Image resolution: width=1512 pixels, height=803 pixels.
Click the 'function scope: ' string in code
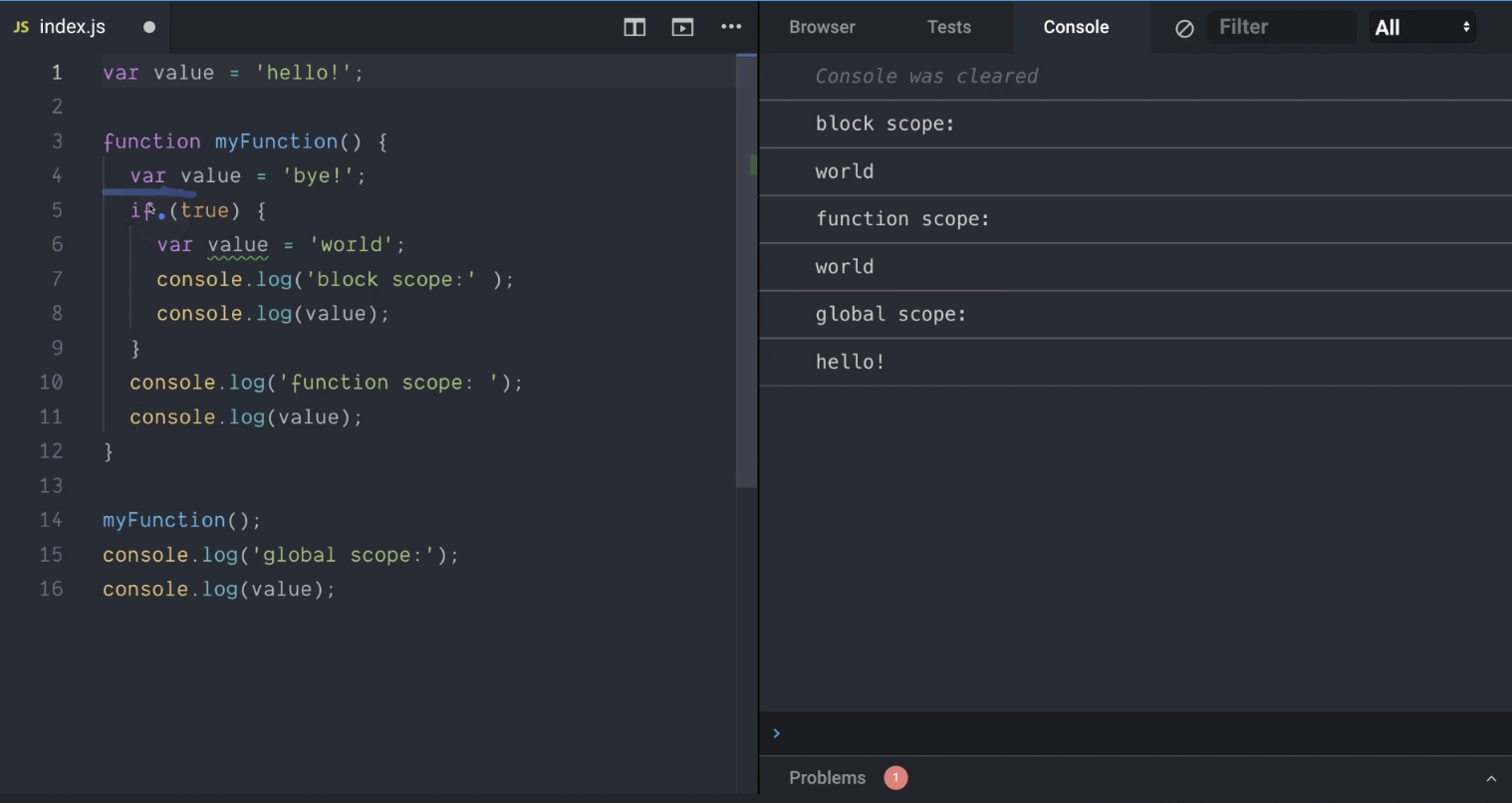coord(388,383)
